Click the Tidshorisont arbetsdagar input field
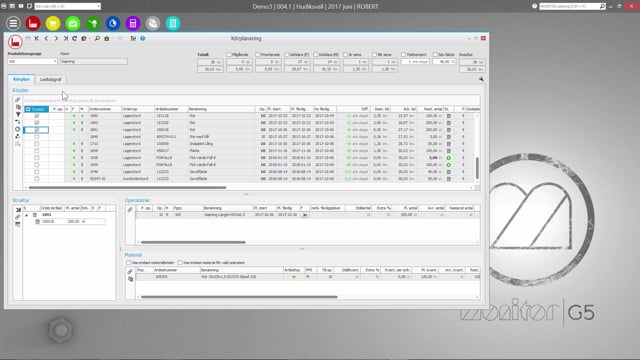This screenshot has width=640, height=360. (x=415, y=61)
